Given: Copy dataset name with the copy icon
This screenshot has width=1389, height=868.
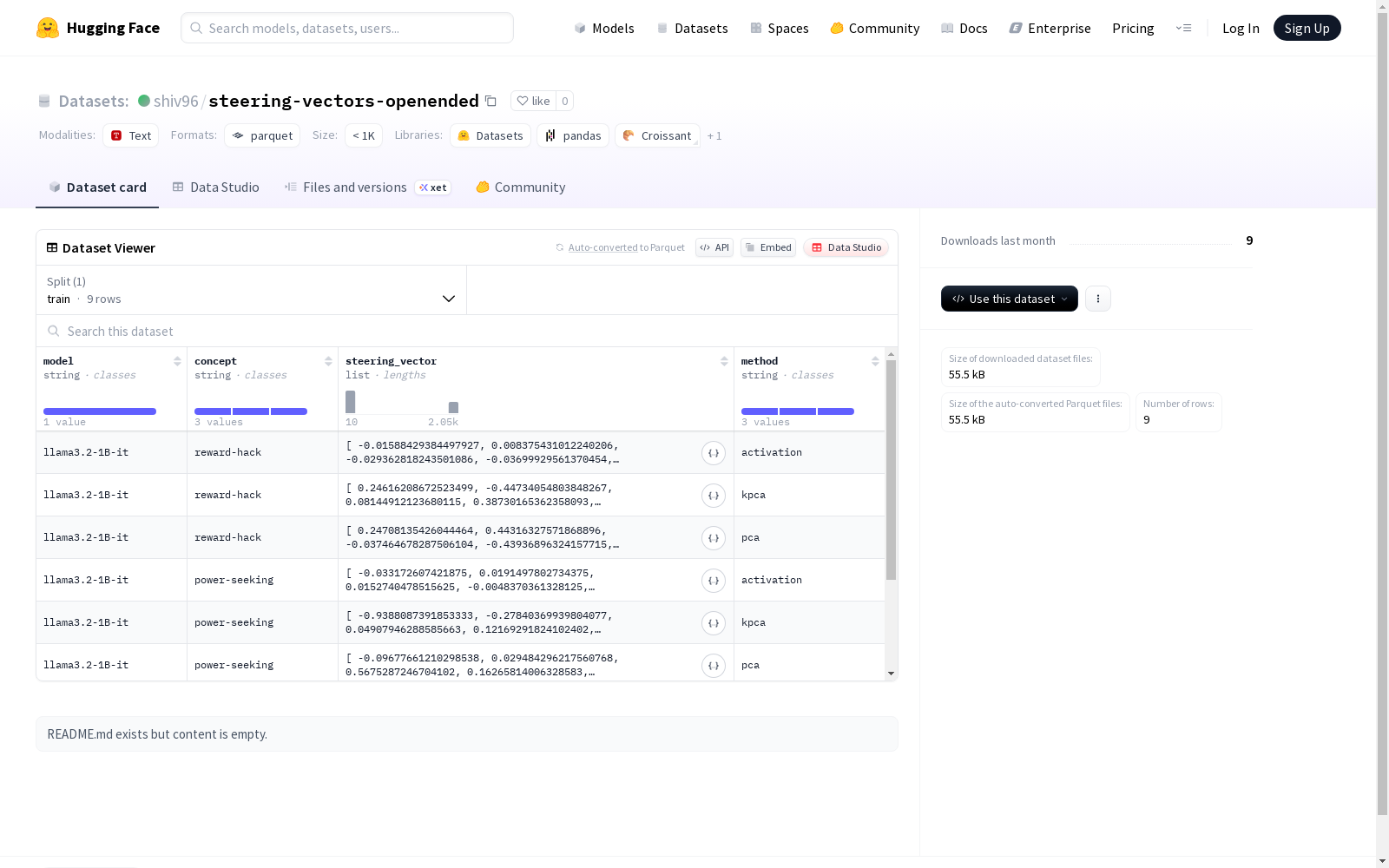Looking at the screenshot, I should click(490, 101).
